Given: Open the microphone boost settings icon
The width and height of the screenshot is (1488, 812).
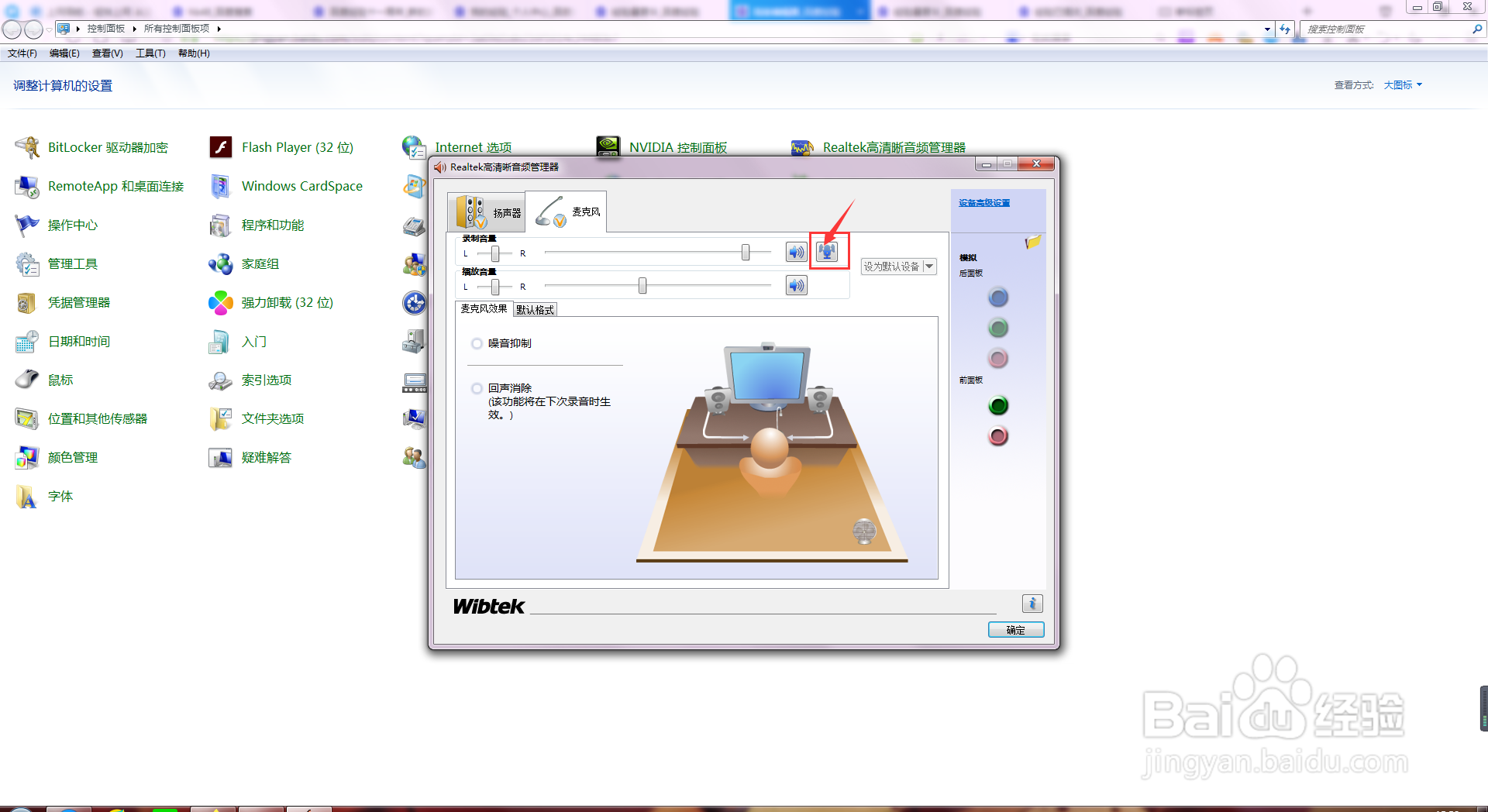Looking at the screenshot, I should [828, 252].
